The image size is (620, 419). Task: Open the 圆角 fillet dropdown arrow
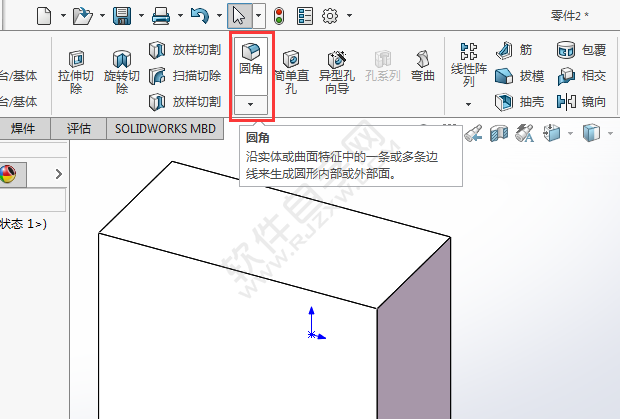coord(251,105)
